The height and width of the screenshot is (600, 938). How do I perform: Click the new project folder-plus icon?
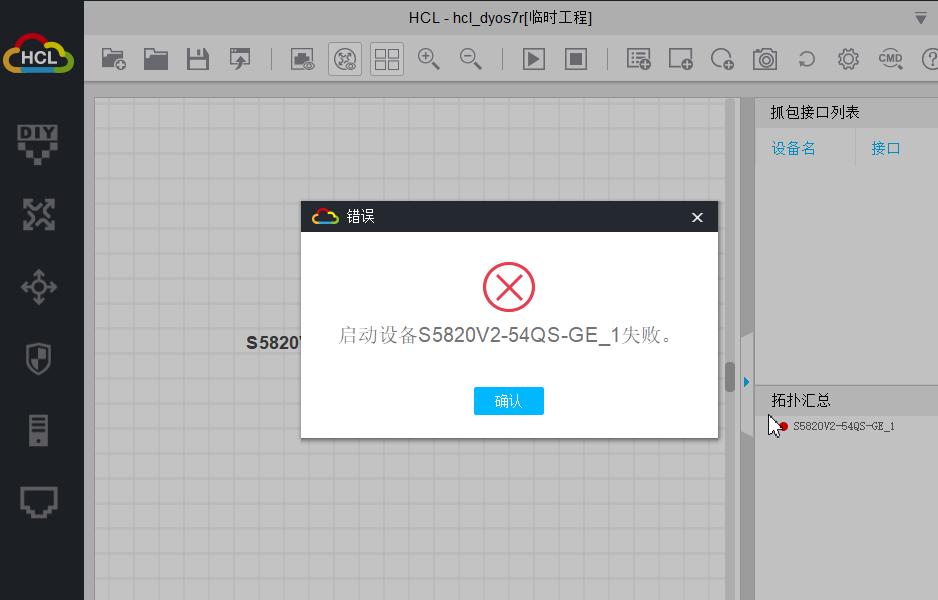(114, 59)
